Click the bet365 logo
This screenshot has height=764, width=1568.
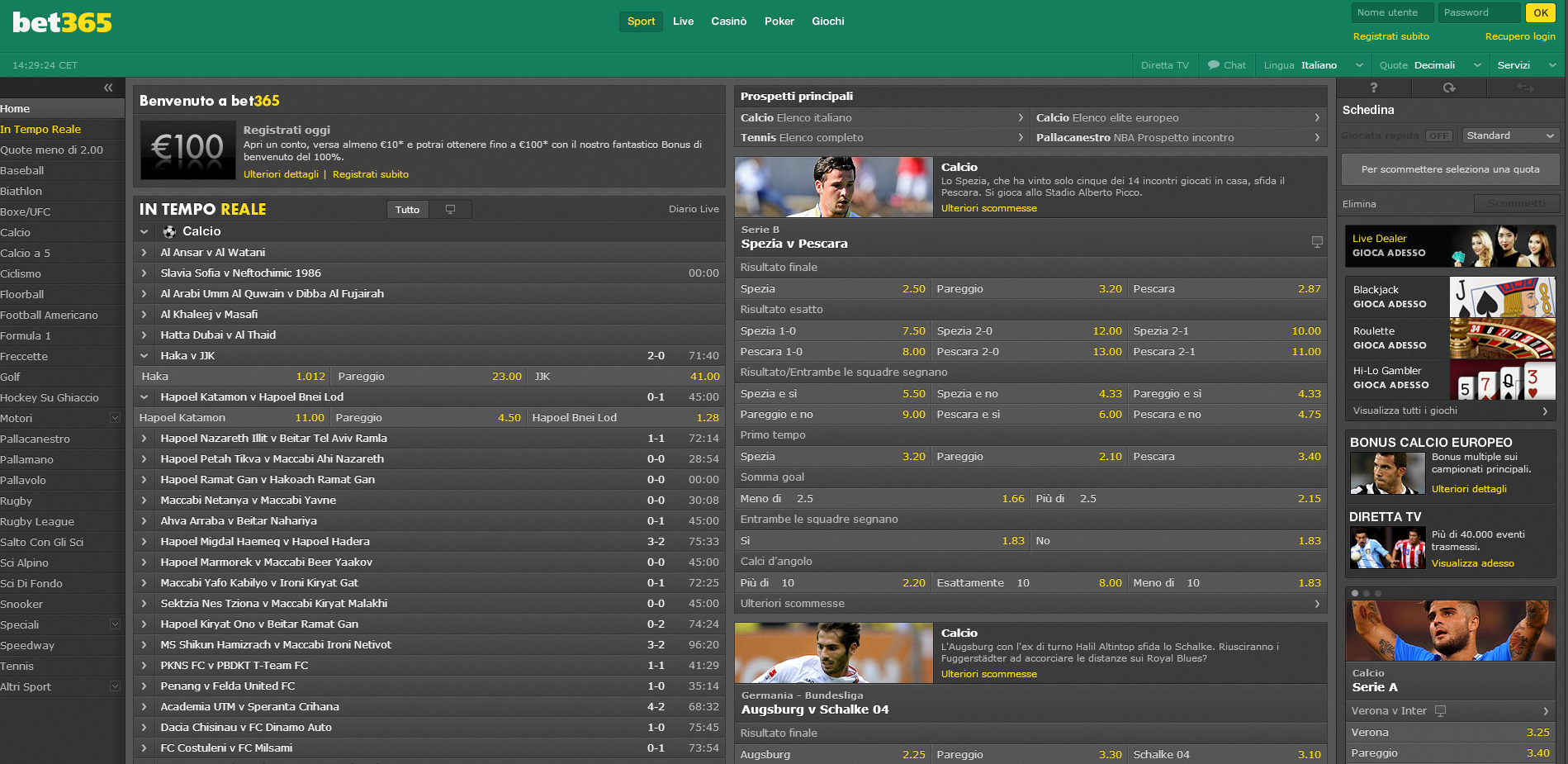[x=62, y=22]
